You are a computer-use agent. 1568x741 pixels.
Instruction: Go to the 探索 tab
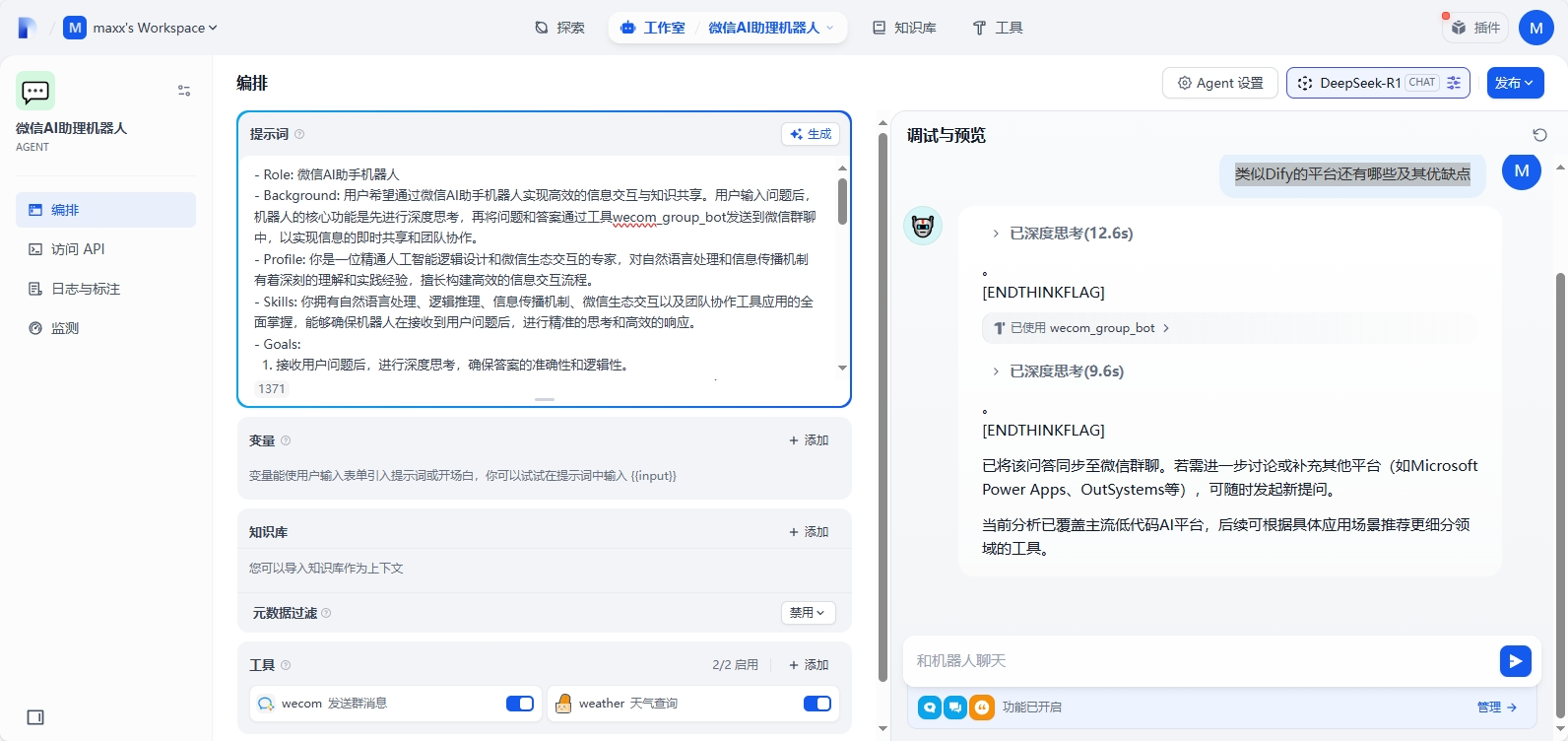tap(559, 28)
